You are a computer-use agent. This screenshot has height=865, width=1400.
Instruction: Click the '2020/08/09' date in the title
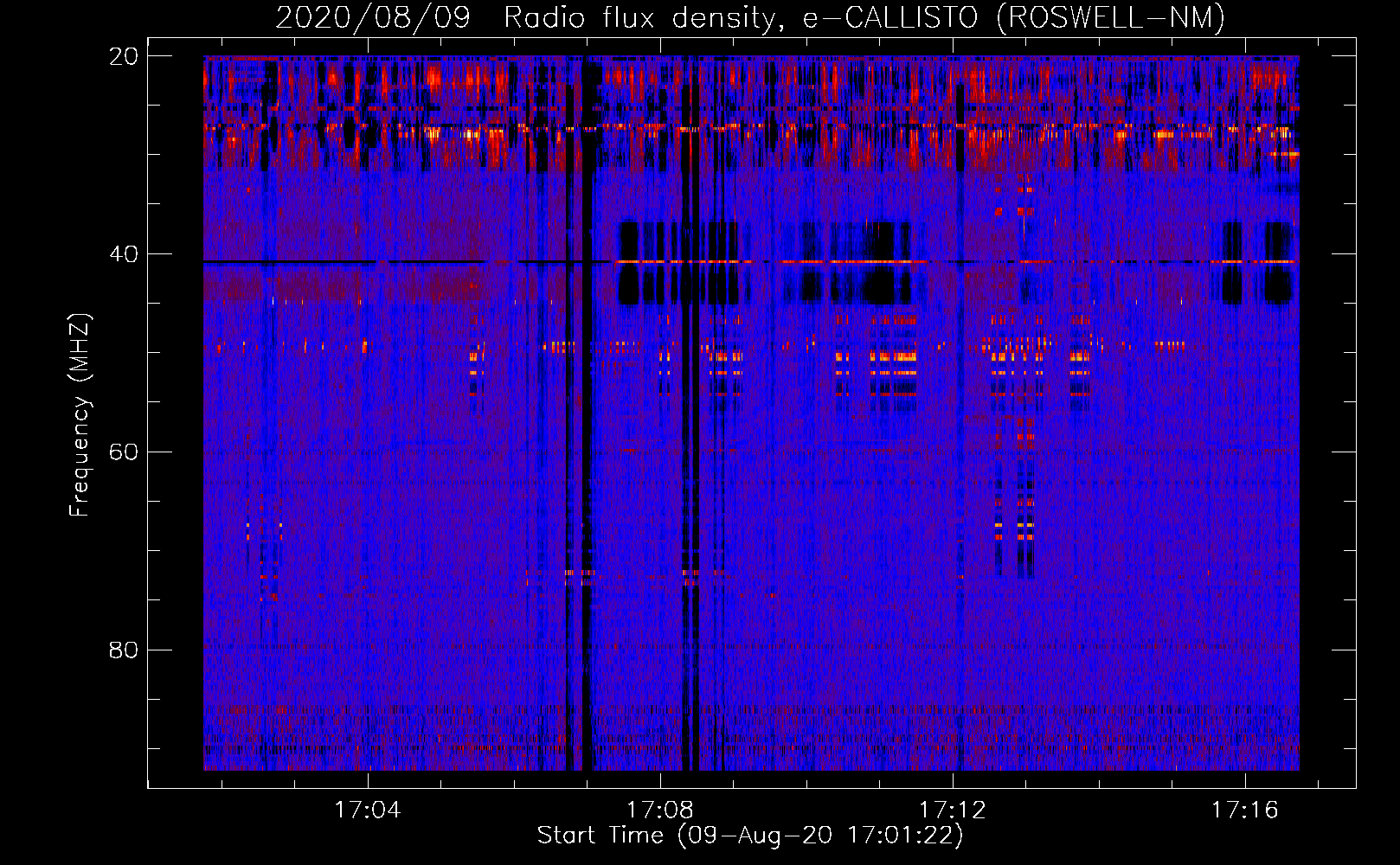click(373, 17)
